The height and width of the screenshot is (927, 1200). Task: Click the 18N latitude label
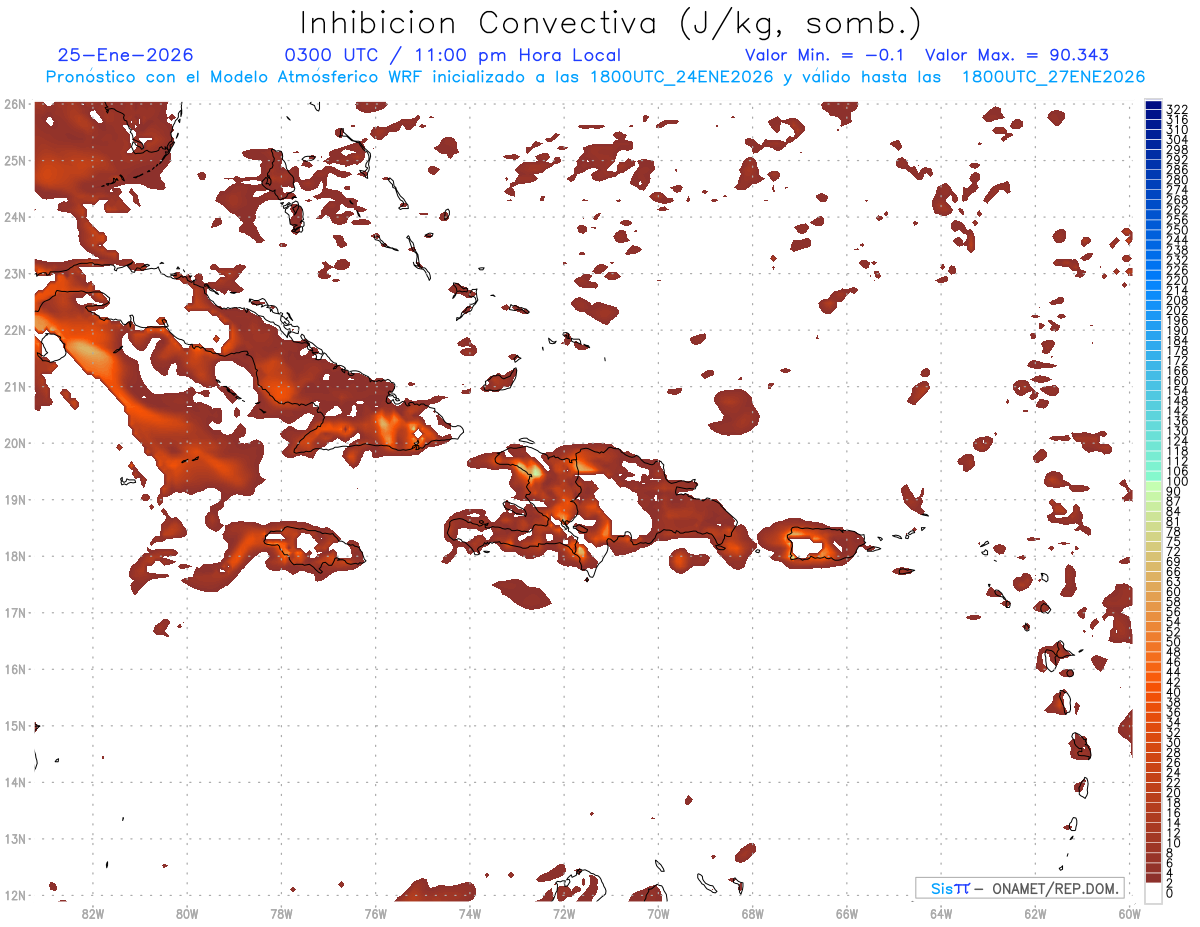tap(14, 556)
